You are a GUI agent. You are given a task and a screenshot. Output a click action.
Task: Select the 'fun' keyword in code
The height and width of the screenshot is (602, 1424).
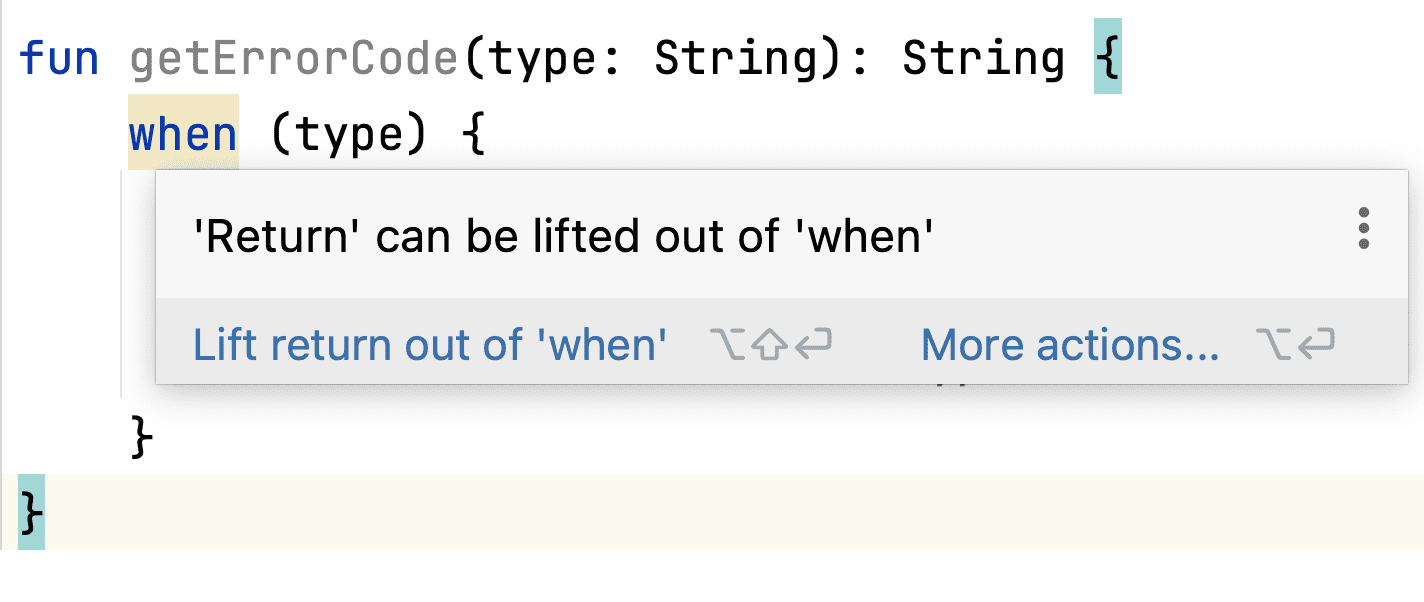[58, 58]
